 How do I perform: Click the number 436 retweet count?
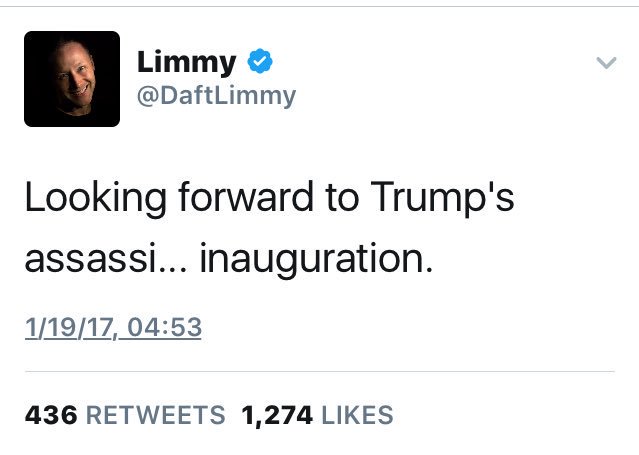(x=50, y=414)
